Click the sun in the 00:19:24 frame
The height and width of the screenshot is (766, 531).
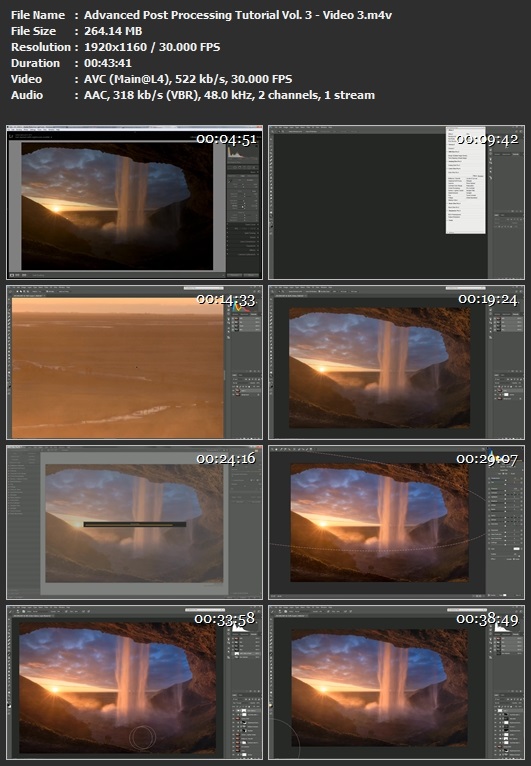click(x=322, y=369)
